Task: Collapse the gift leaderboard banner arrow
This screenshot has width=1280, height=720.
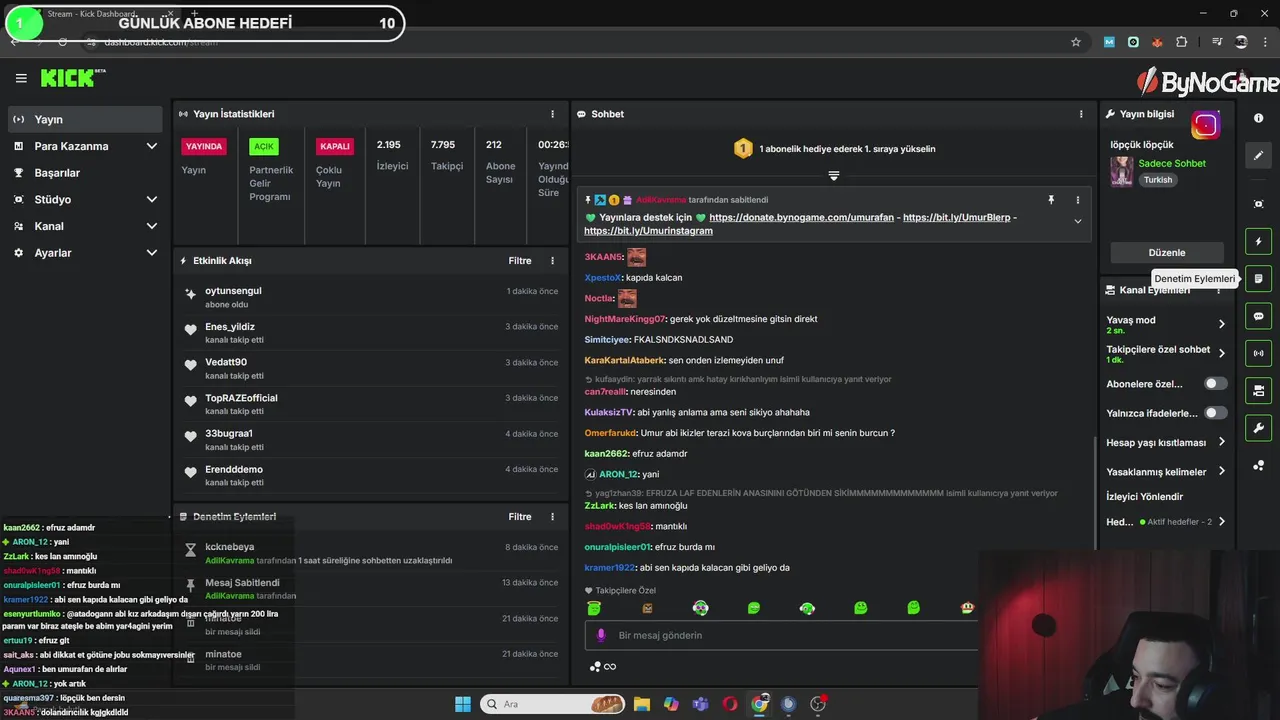Action: (834, 175)
